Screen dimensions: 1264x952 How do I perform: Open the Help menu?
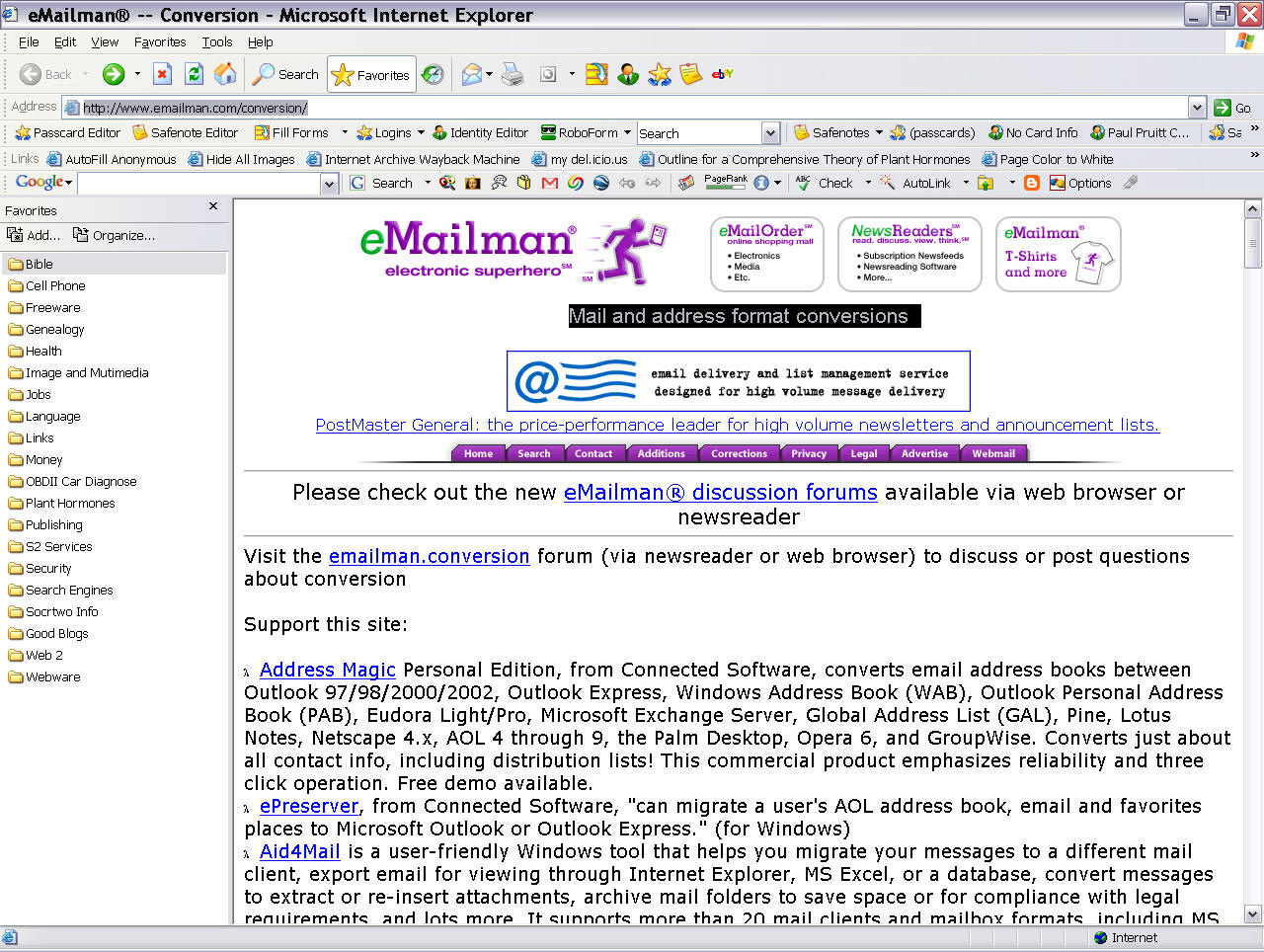point(261,41)
